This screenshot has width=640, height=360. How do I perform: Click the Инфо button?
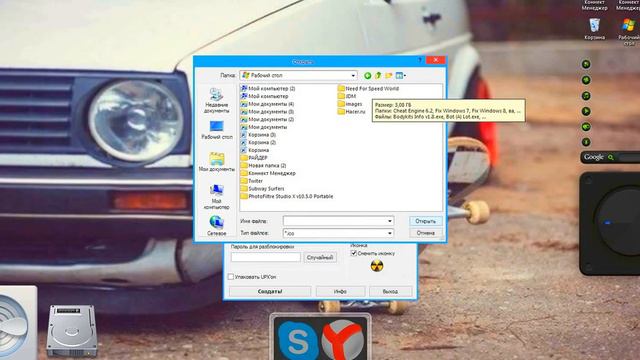pos(340,291)
